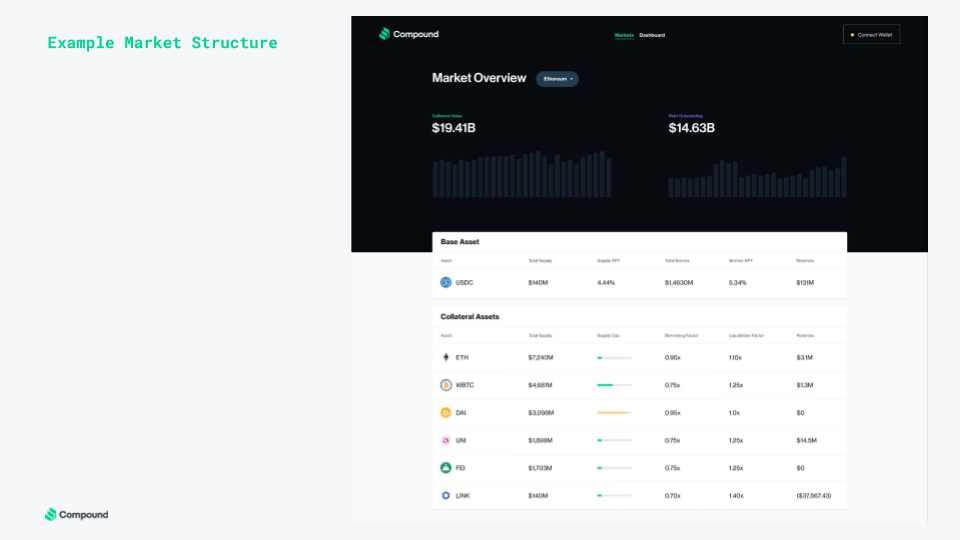Image resolution: width=960 pixels, height=540 pixels.
Task: Click the Supply Cap column header
Action: click(x=608, y=336)
